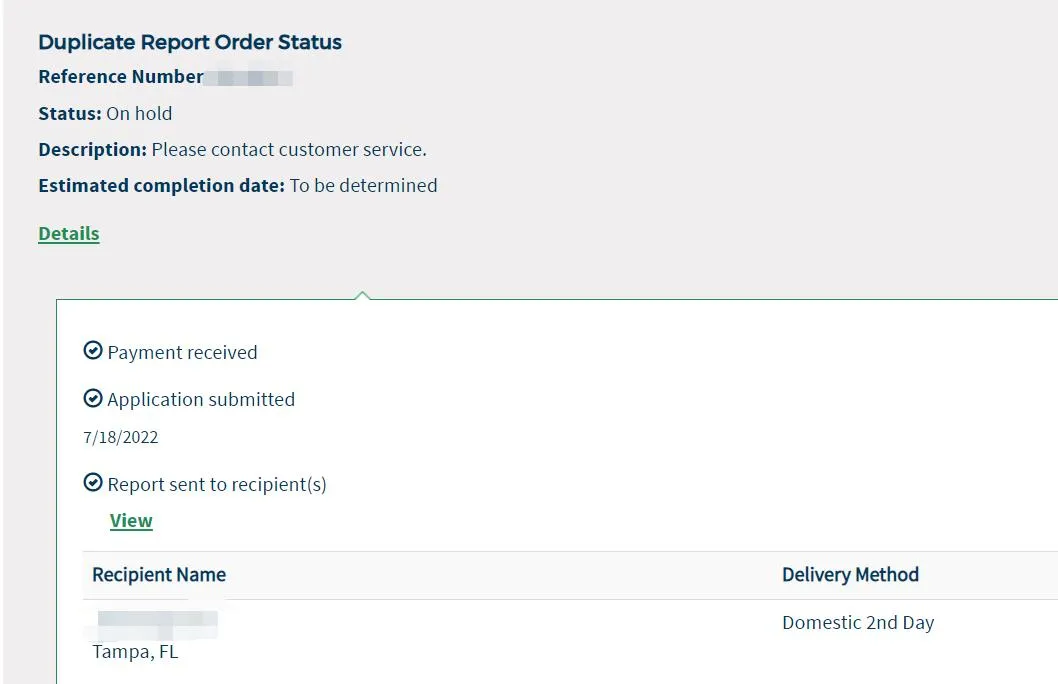The image size is (1058, 684).
Task: Click the On hold status value
Action: 139,113
